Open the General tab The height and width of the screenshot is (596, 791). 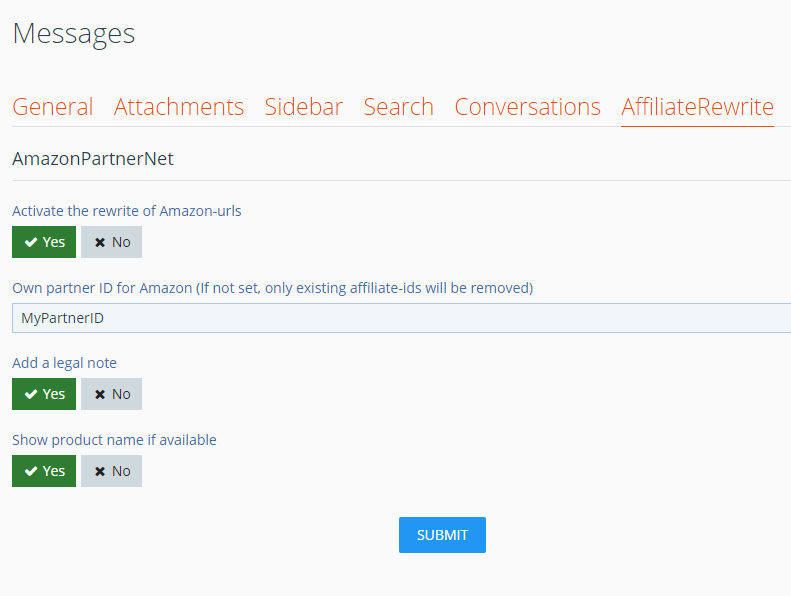point(53,107)
